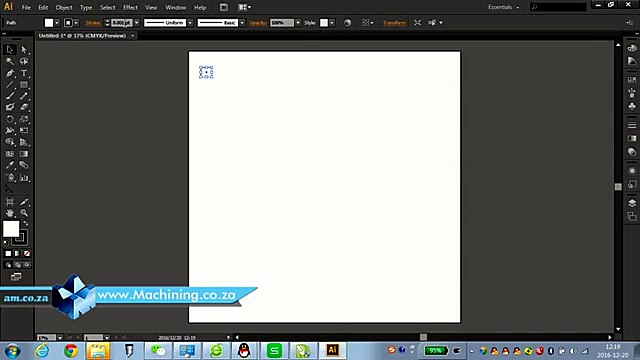Select the Blob Brush tool
The height and width of the screenshot is (360, 640).
coord(10,107)
